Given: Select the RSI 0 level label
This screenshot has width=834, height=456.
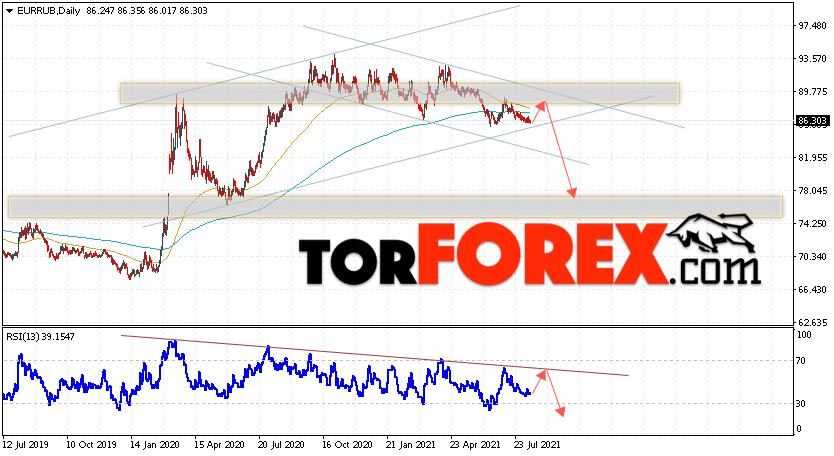Looking at the screenshot, I should (800, 429).
